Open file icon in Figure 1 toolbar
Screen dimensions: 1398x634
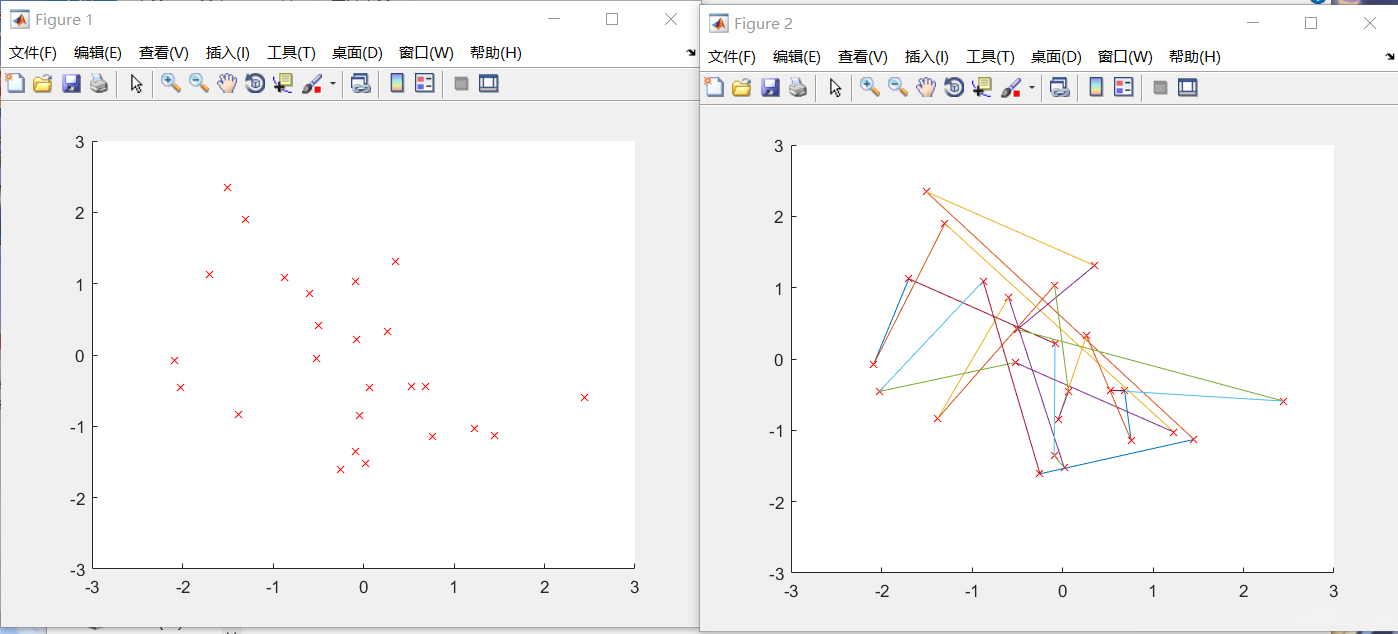[42, 84]
